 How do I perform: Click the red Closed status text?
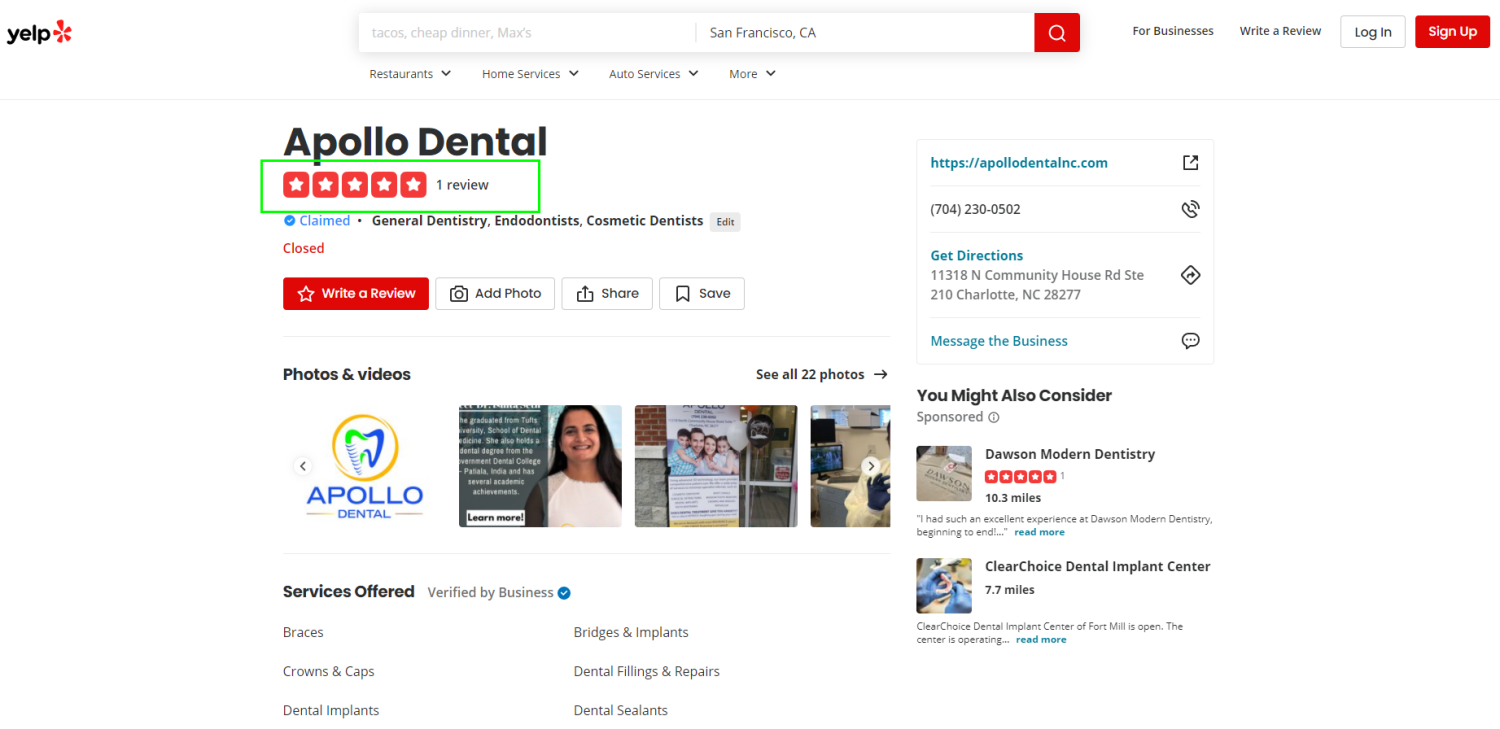[304, 248]
